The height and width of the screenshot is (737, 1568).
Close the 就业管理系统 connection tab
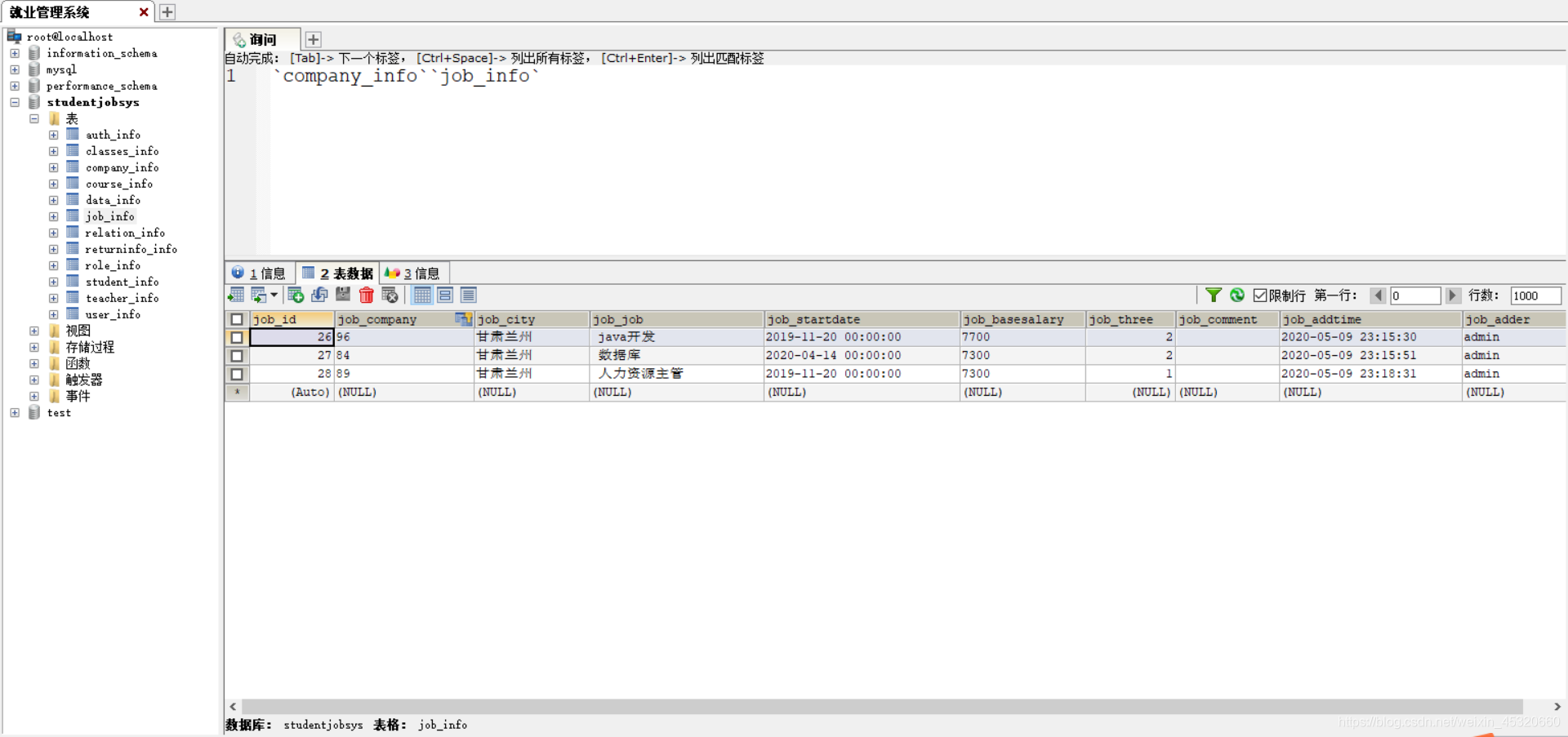point(144,12)
